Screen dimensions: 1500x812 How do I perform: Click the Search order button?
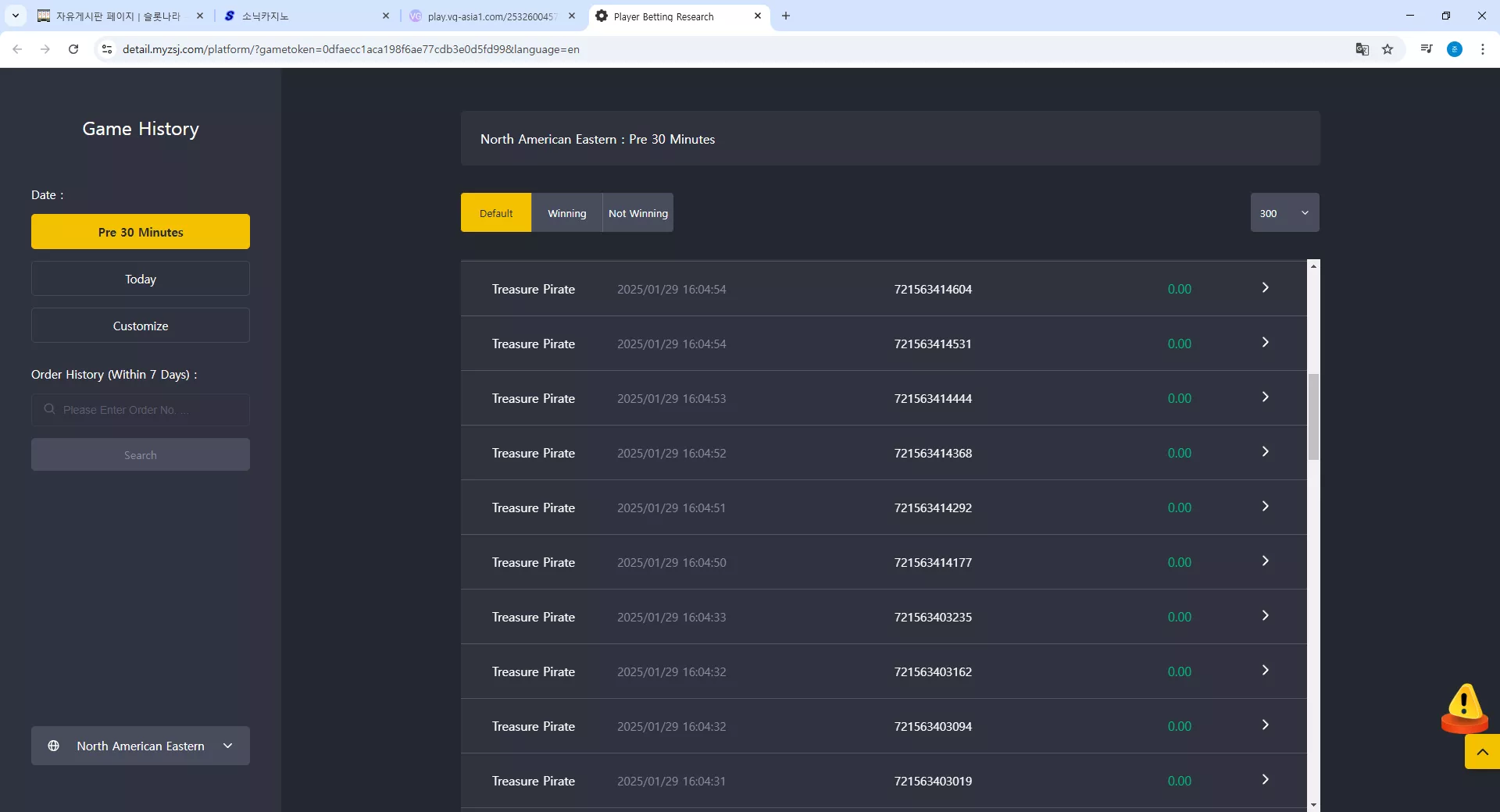pyautogui.click(x=141, y=454)
